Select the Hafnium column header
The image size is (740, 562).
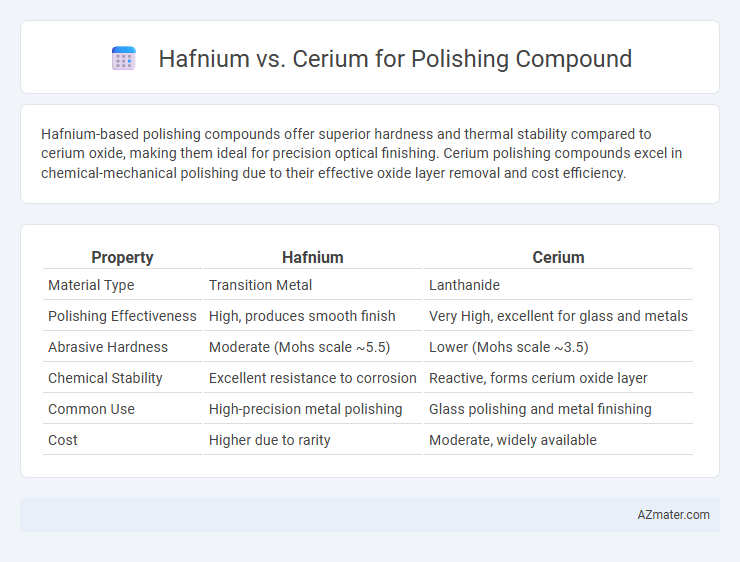tap(312, 258)
